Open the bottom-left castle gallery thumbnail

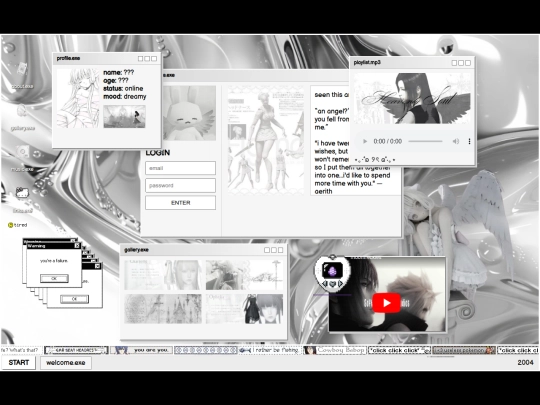(x=163, y=309)
